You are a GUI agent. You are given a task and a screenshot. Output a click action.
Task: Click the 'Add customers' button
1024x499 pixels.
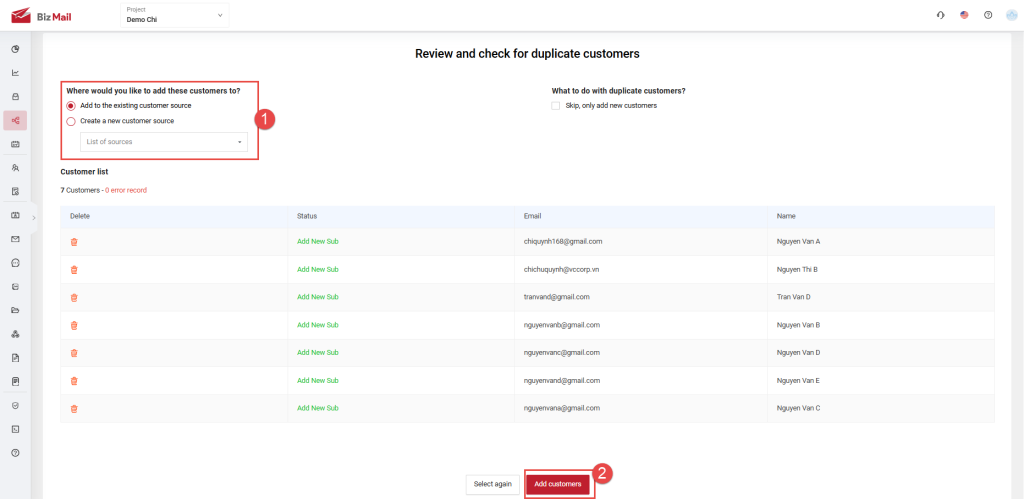558,484
